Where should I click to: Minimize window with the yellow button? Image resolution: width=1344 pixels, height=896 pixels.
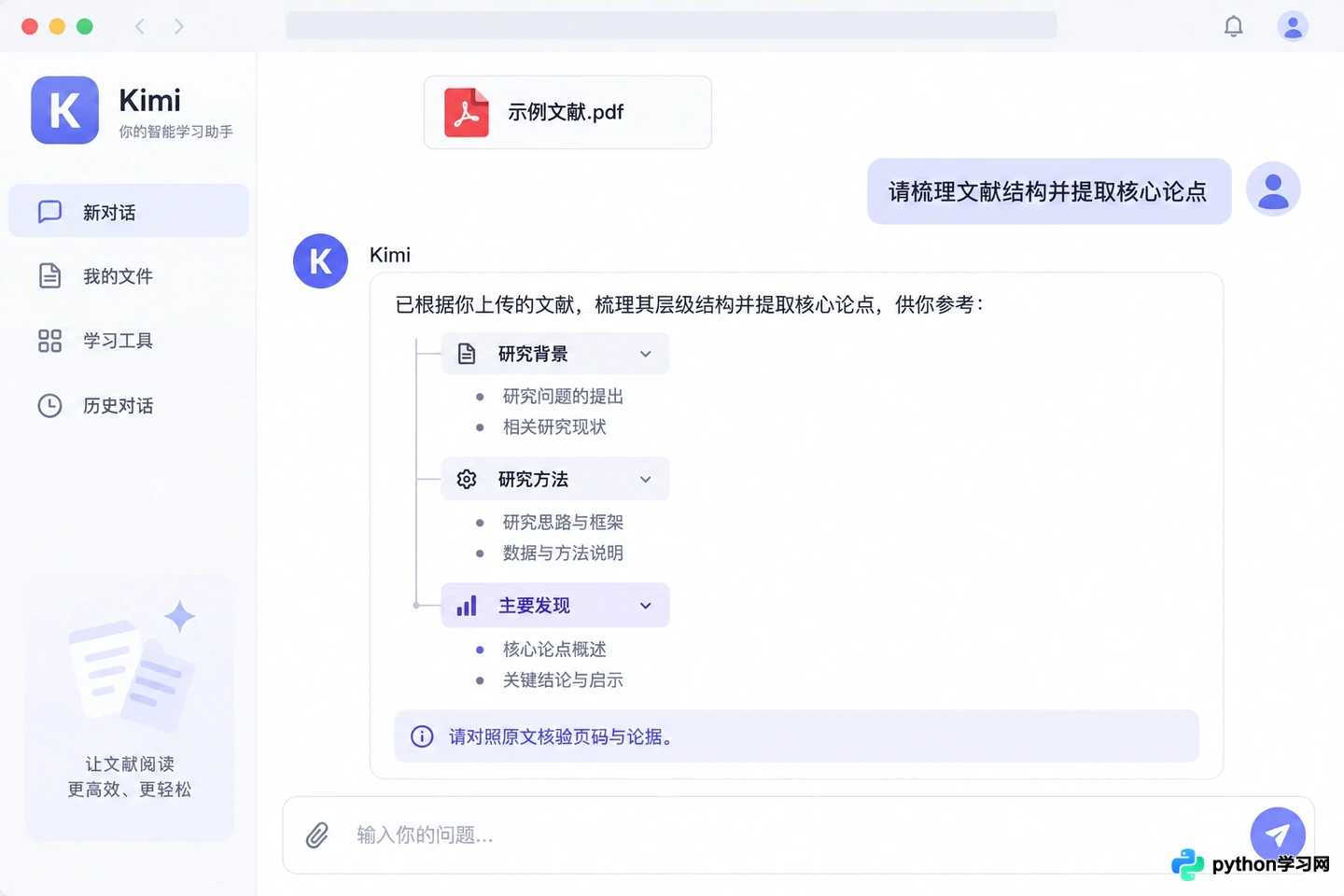pos(57,26)
